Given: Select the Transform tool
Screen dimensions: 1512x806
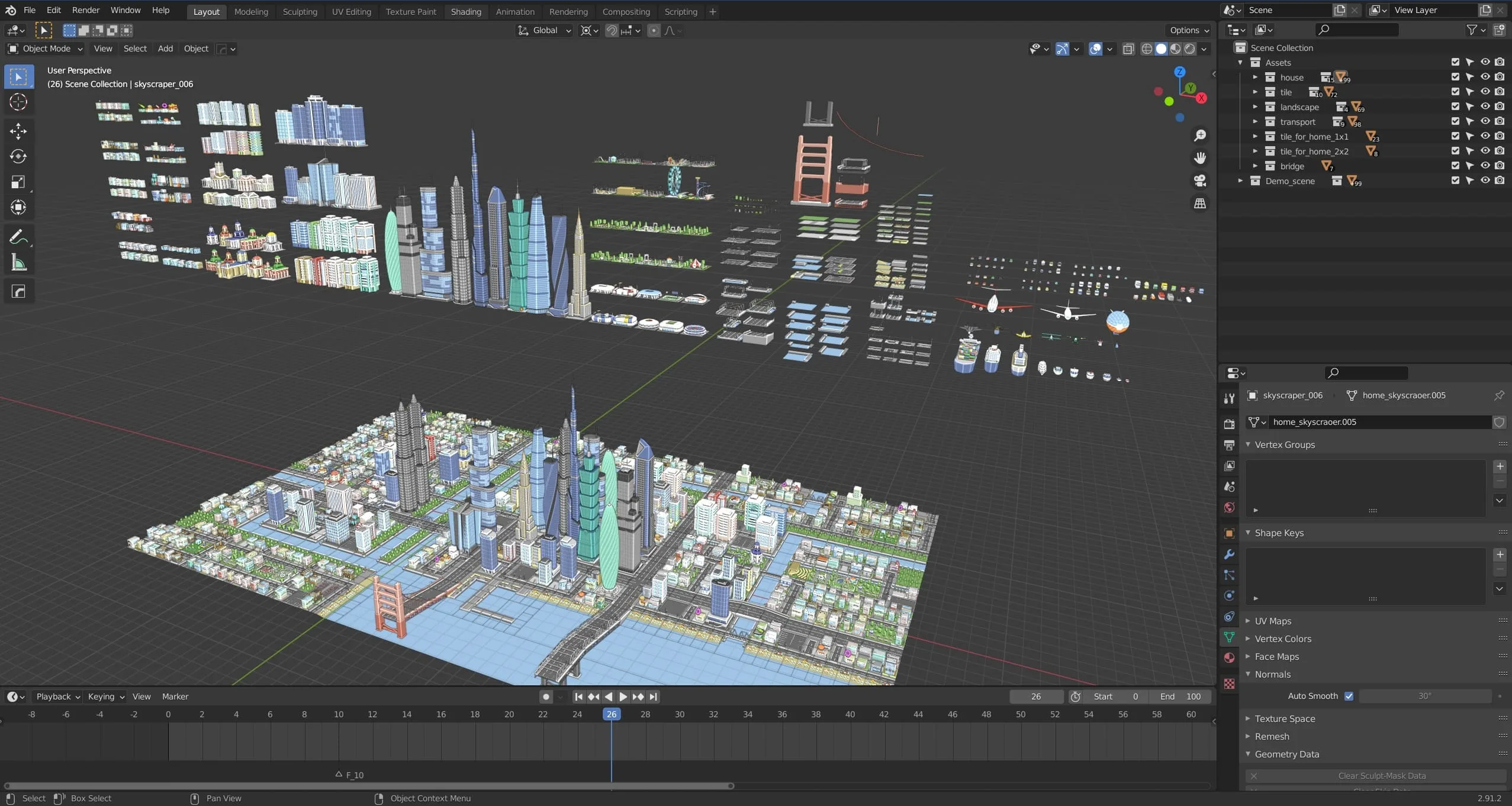Looking at the screenshot, I should point(18,207).
